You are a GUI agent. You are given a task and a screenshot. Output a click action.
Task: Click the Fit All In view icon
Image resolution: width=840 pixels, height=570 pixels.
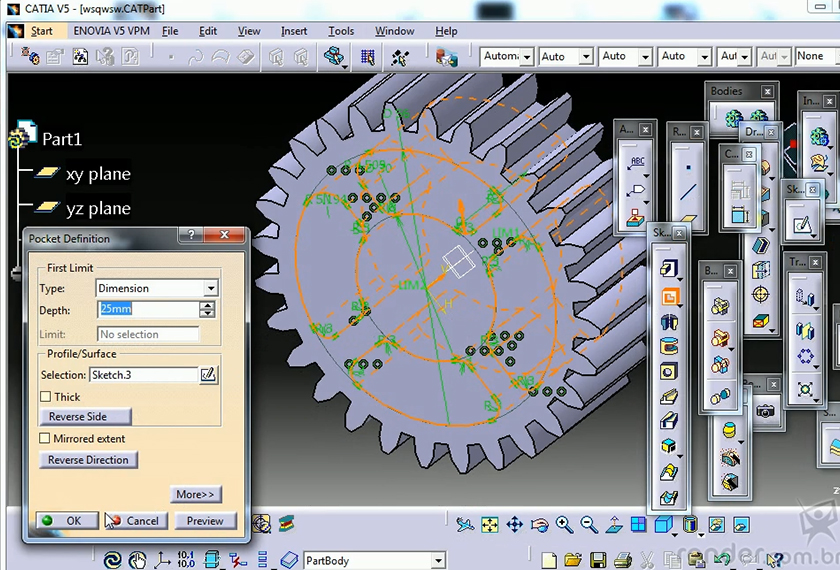coord(490,524)
